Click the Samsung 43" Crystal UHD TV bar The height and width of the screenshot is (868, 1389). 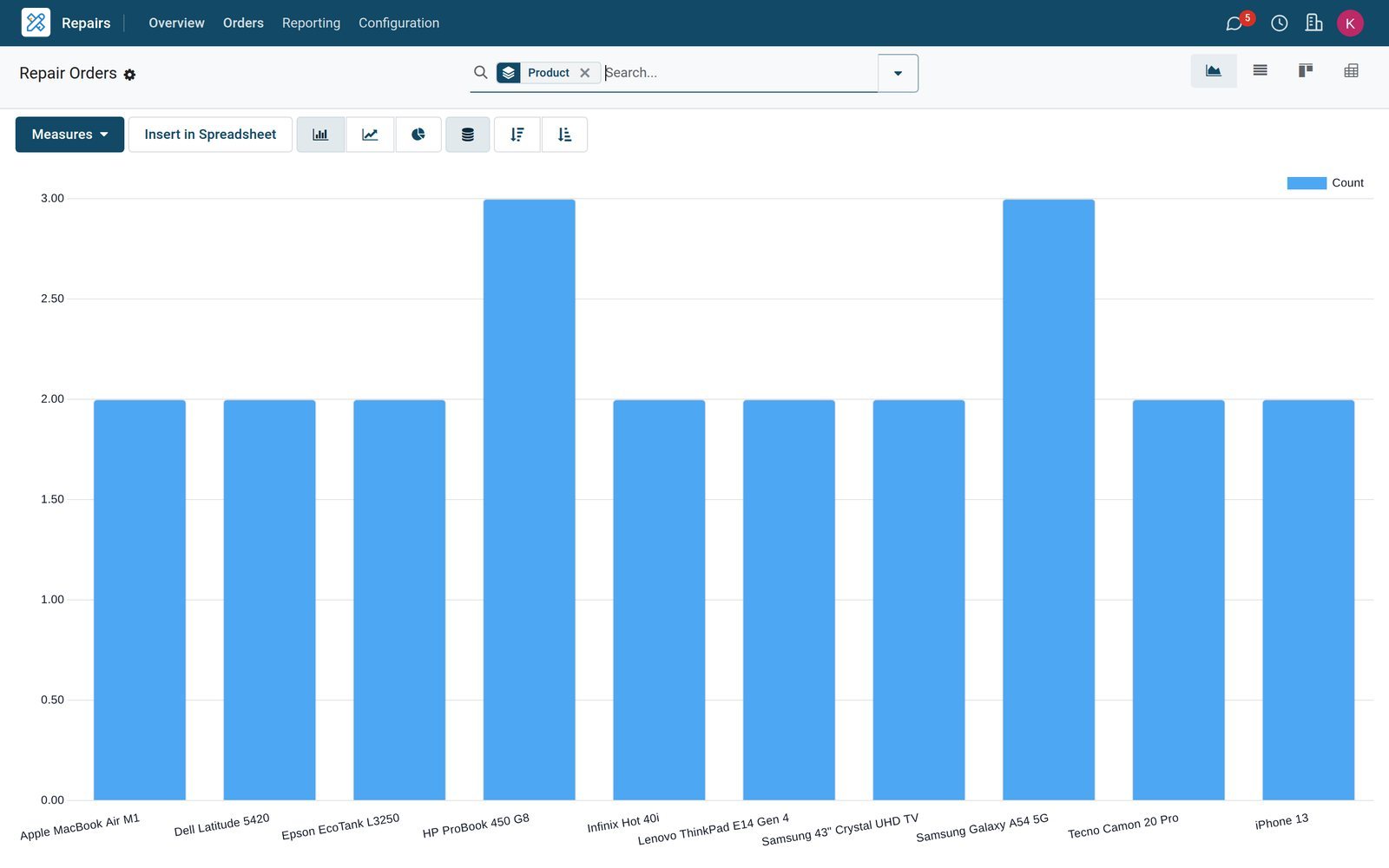point(918,600)
